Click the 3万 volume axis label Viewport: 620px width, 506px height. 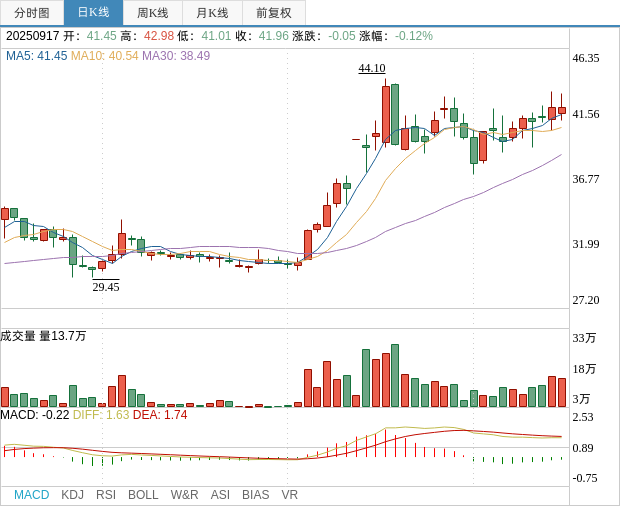tap(581, 399)
